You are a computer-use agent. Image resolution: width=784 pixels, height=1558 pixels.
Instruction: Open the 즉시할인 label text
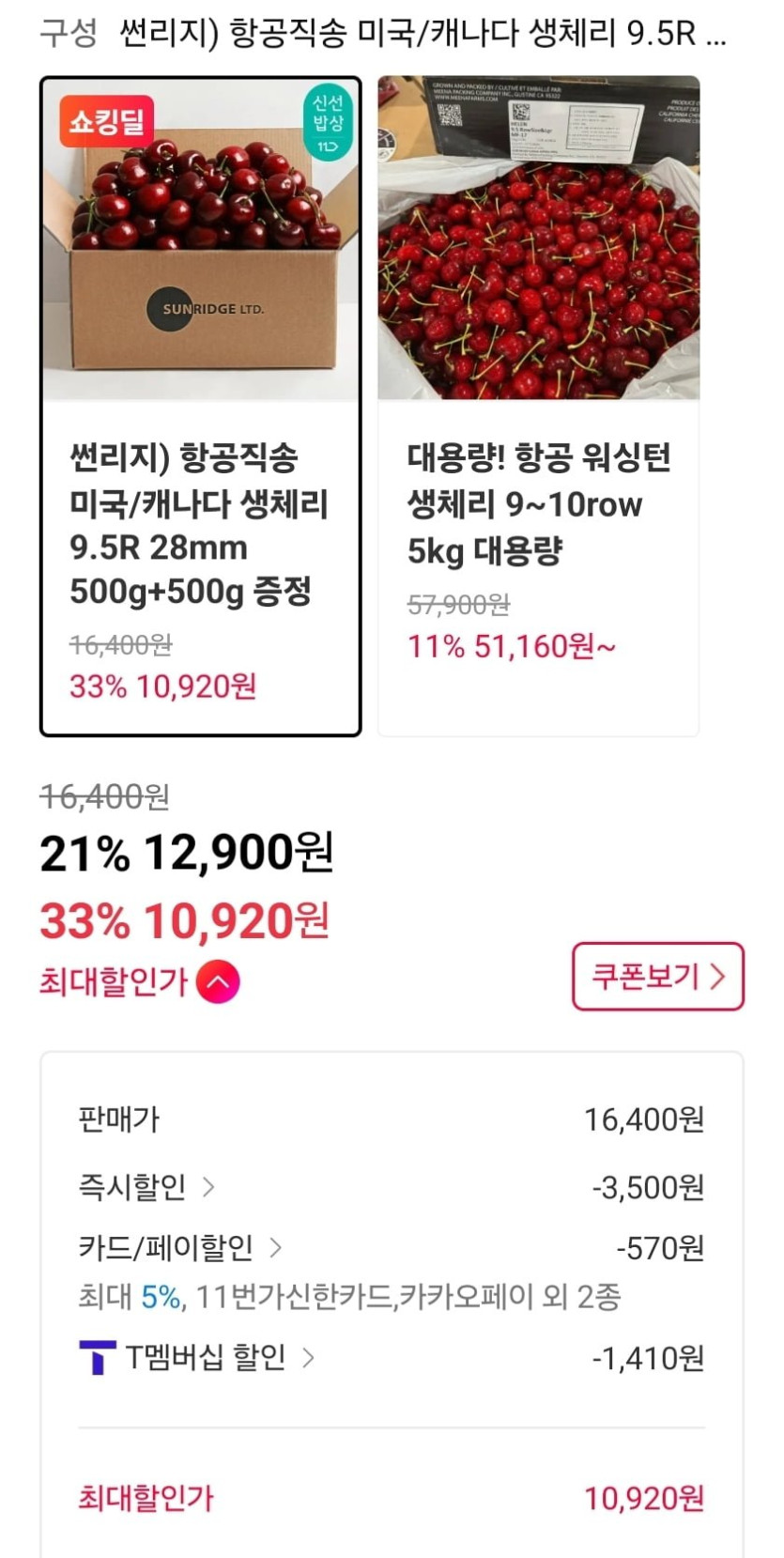point(132,1187)
